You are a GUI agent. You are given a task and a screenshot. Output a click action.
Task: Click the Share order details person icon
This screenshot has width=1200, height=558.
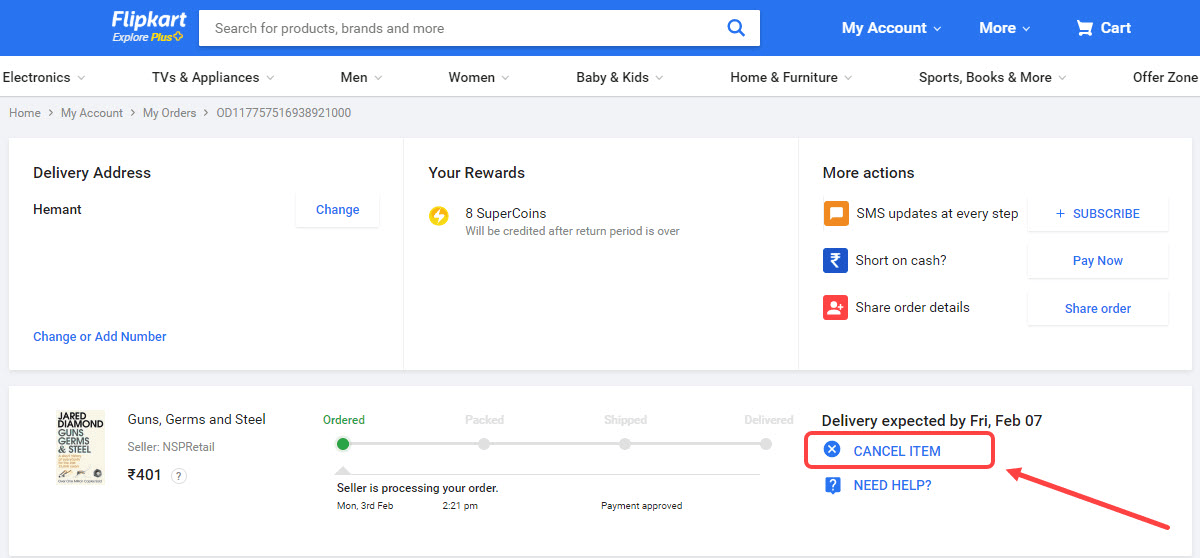point(835,307)
